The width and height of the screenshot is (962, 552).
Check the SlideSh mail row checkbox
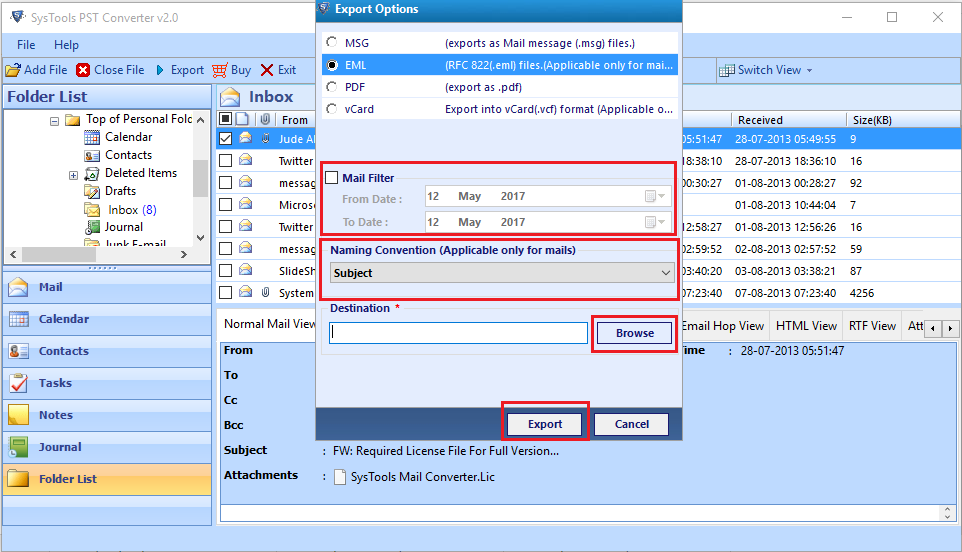pyautogui.click(x=226, y=270)
